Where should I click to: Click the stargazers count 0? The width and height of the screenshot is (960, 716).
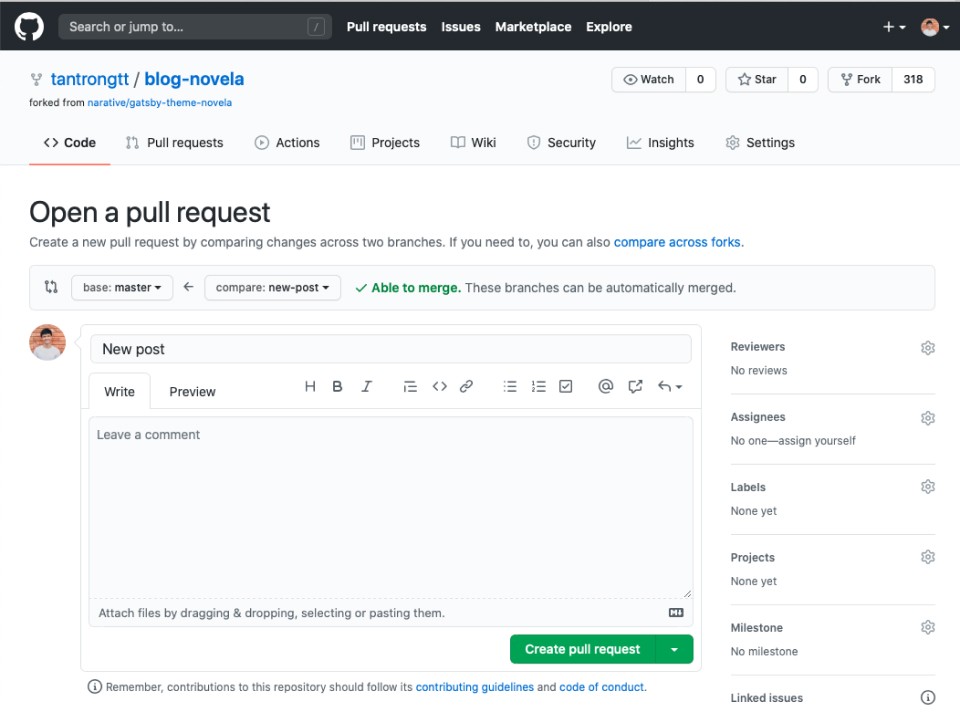[x=803, y=80]
